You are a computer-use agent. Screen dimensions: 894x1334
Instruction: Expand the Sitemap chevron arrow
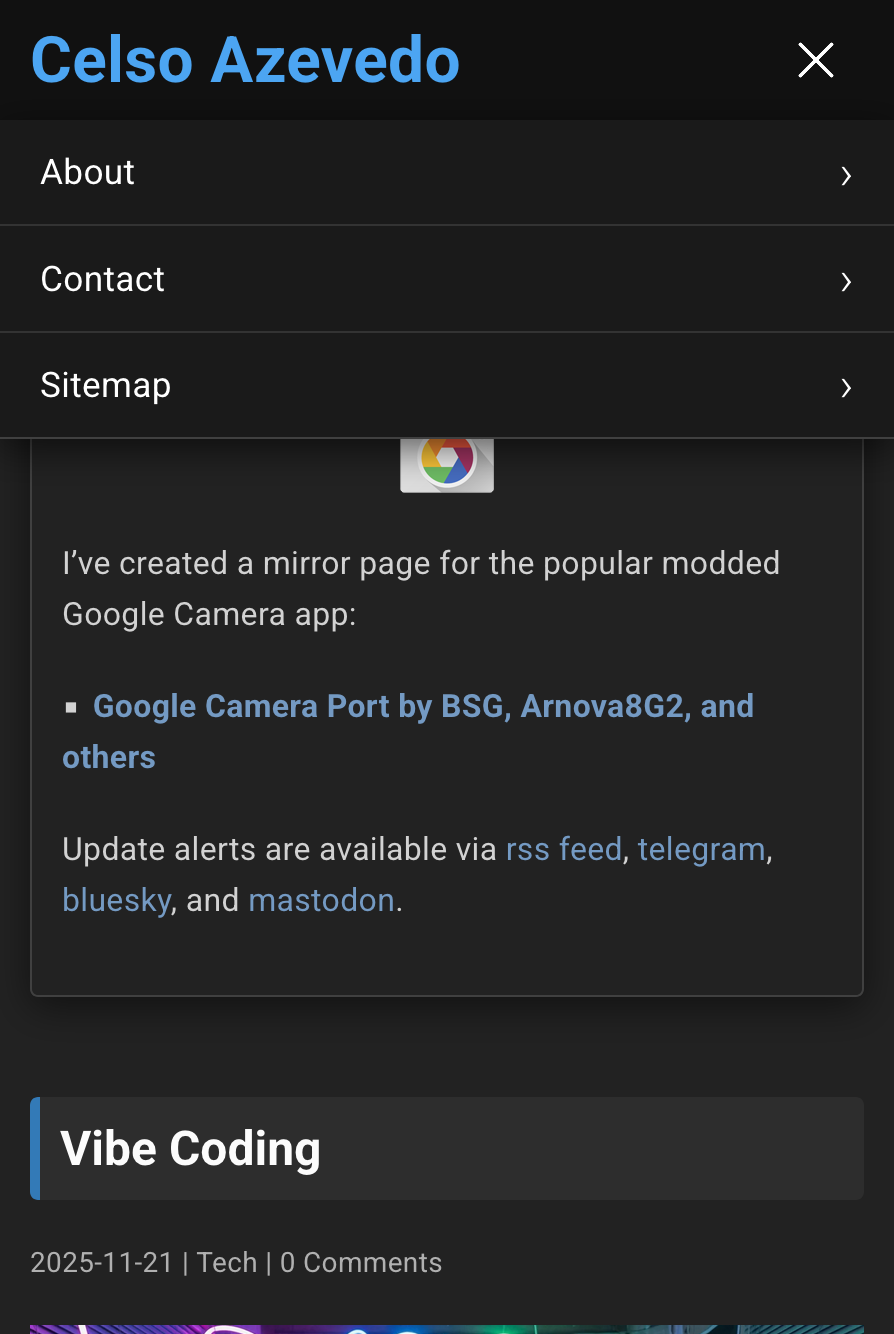click(846, 388)
